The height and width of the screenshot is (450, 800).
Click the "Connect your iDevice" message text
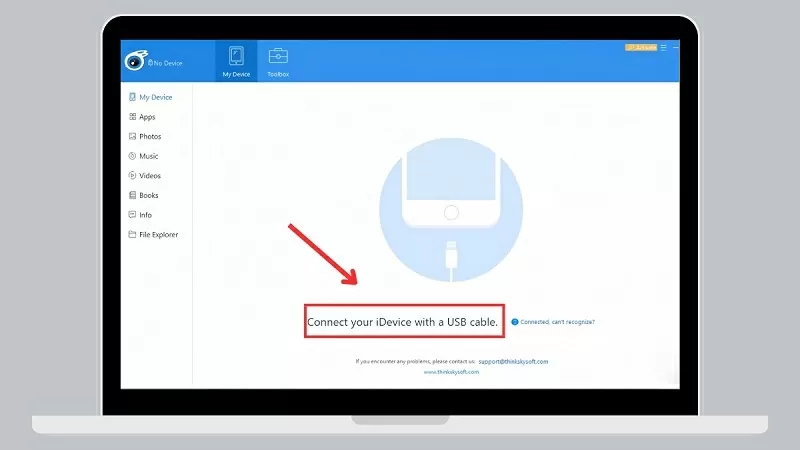pos(402,321)
